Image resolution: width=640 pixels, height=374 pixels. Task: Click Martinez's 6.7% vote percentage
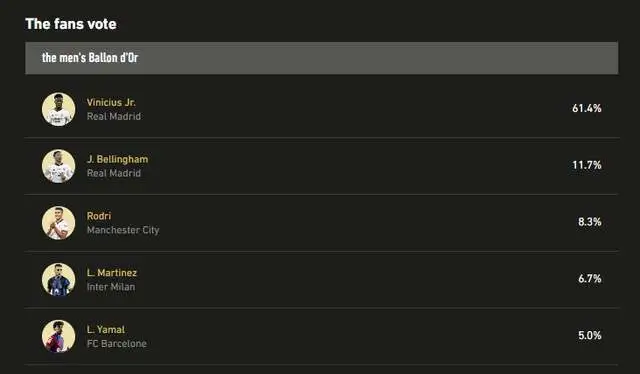click(x=589, y=278)
